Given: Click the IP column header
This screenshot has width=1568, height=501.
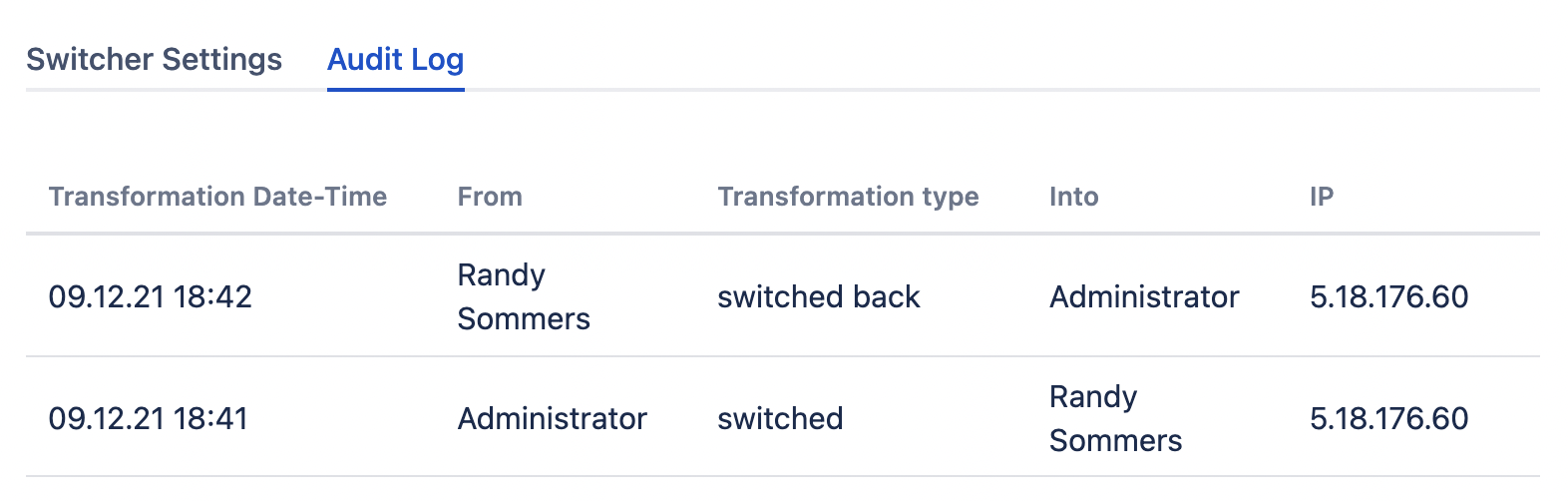Looking at the screenshot, I should tap(1322, 197).
